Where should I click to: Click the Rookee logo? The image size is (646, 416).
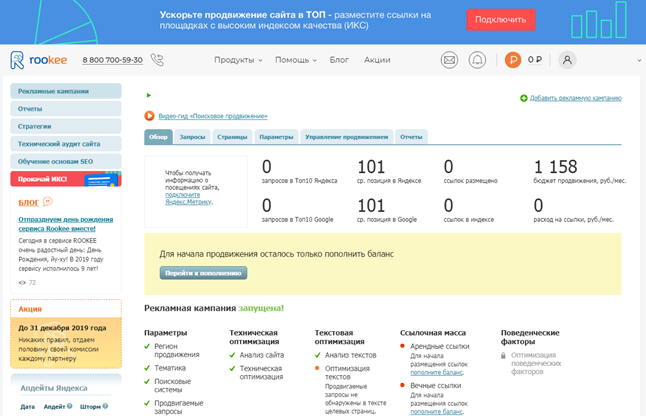[38, 60]
